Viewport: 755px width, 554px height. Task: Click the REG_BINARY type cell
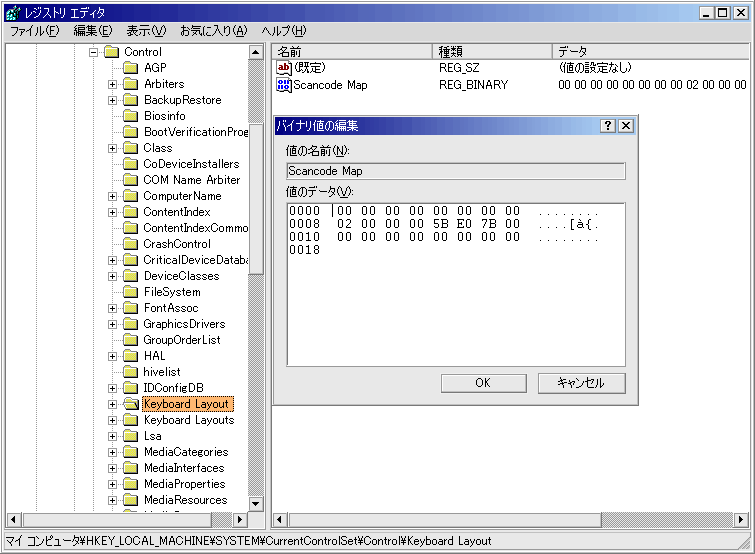473,85
